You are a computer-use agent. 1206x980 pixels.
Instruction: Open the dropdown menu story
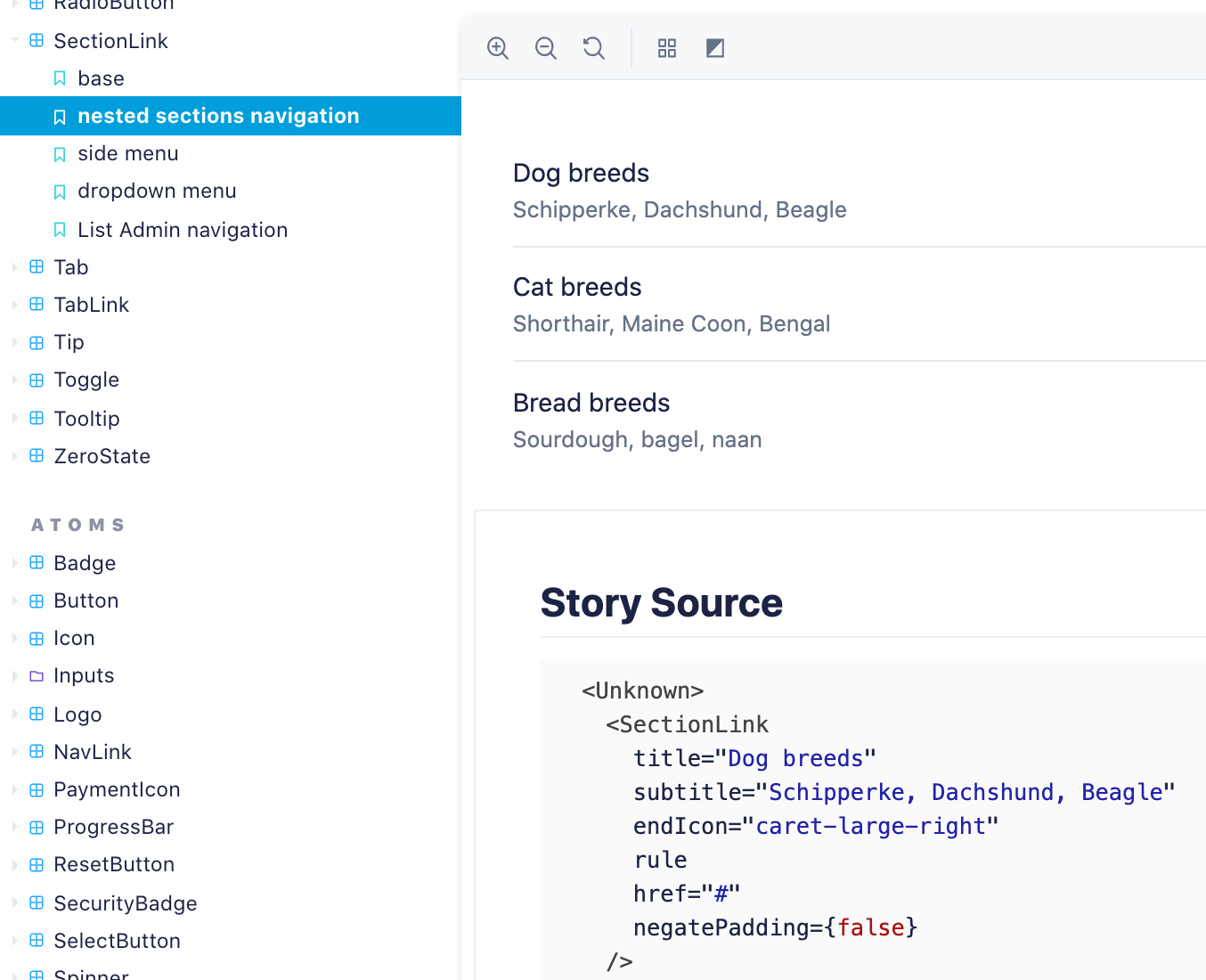tap(157, 192)
